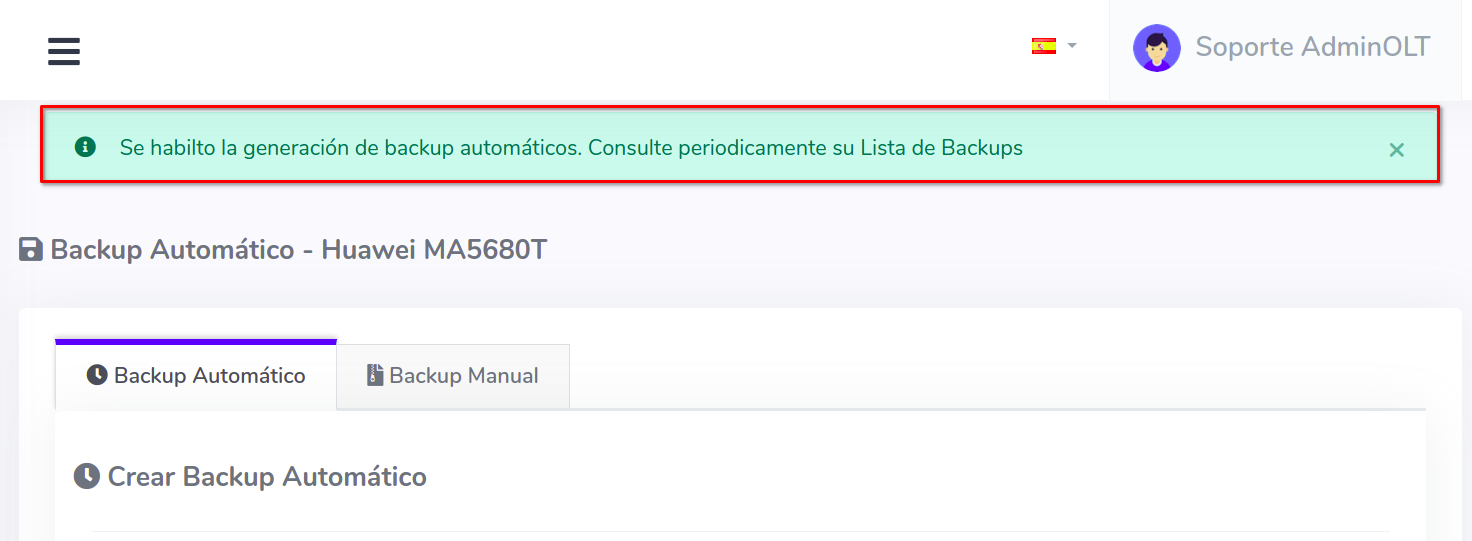Click the zip file icon in Backup Manual tab

point(375,376)
